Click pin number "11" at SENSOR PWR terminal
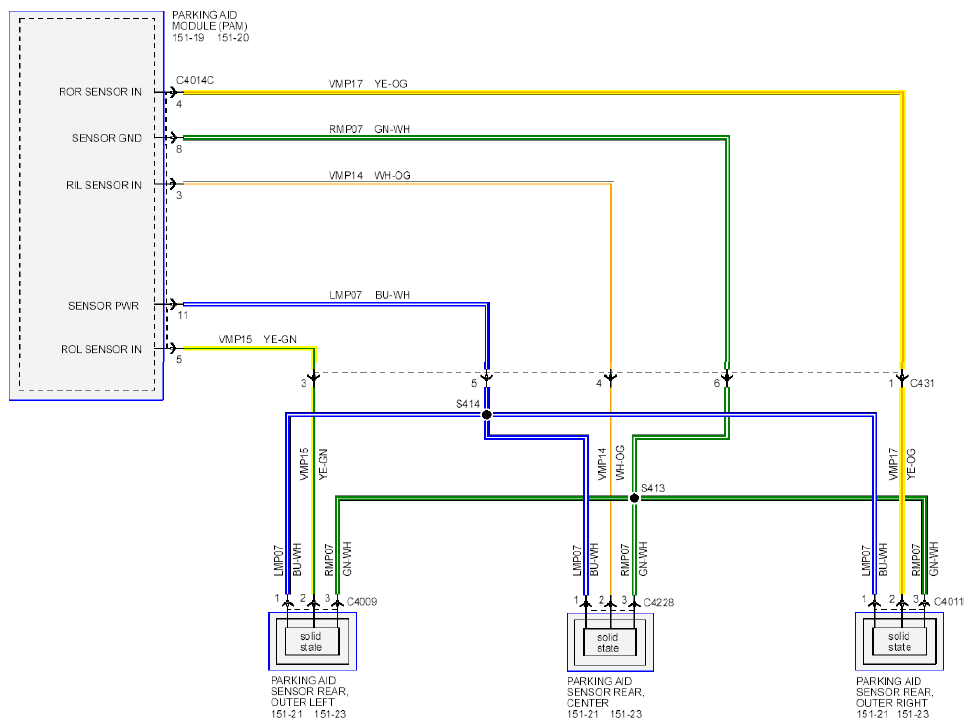Image resolution: width=973 pixels, height=727 pixels. click(x=182, y=315)
